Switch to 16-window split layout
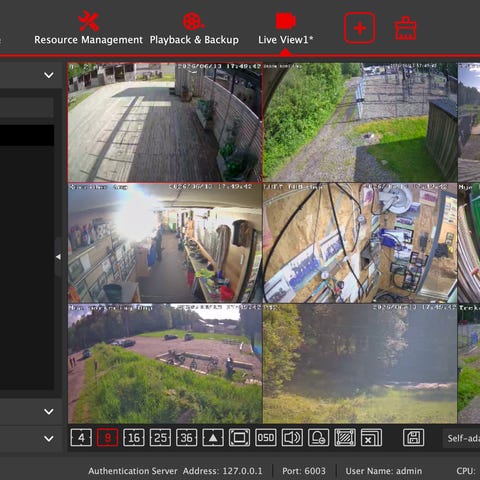This screenshot has width=480, height=480. click(134, 437)
